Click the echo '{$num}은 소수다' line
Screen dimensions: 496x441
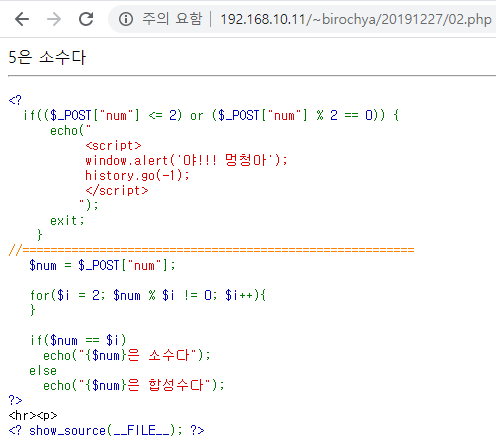coord(127,355)
